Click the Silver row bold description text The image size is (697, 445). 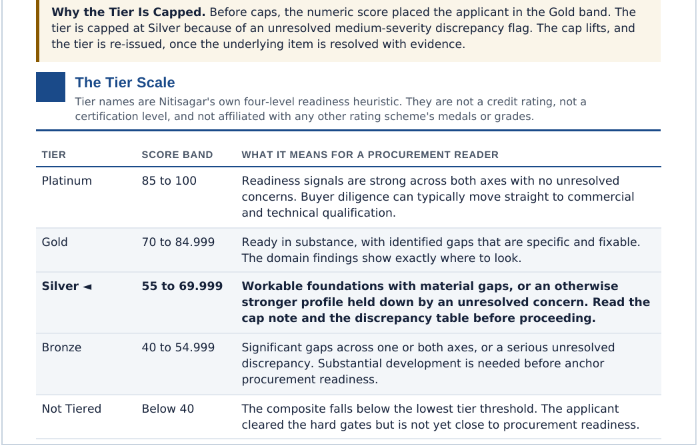446,302
